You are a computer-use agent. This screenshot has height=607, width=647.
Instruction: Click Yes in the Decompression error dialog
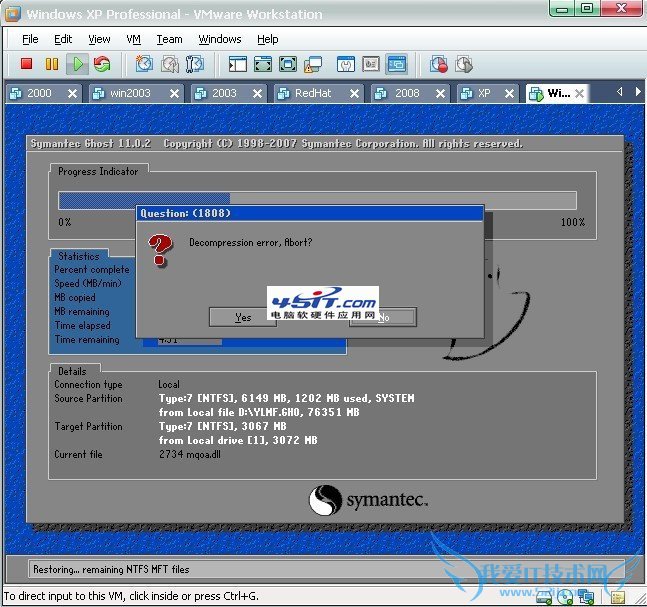click(x=242, y=317)
